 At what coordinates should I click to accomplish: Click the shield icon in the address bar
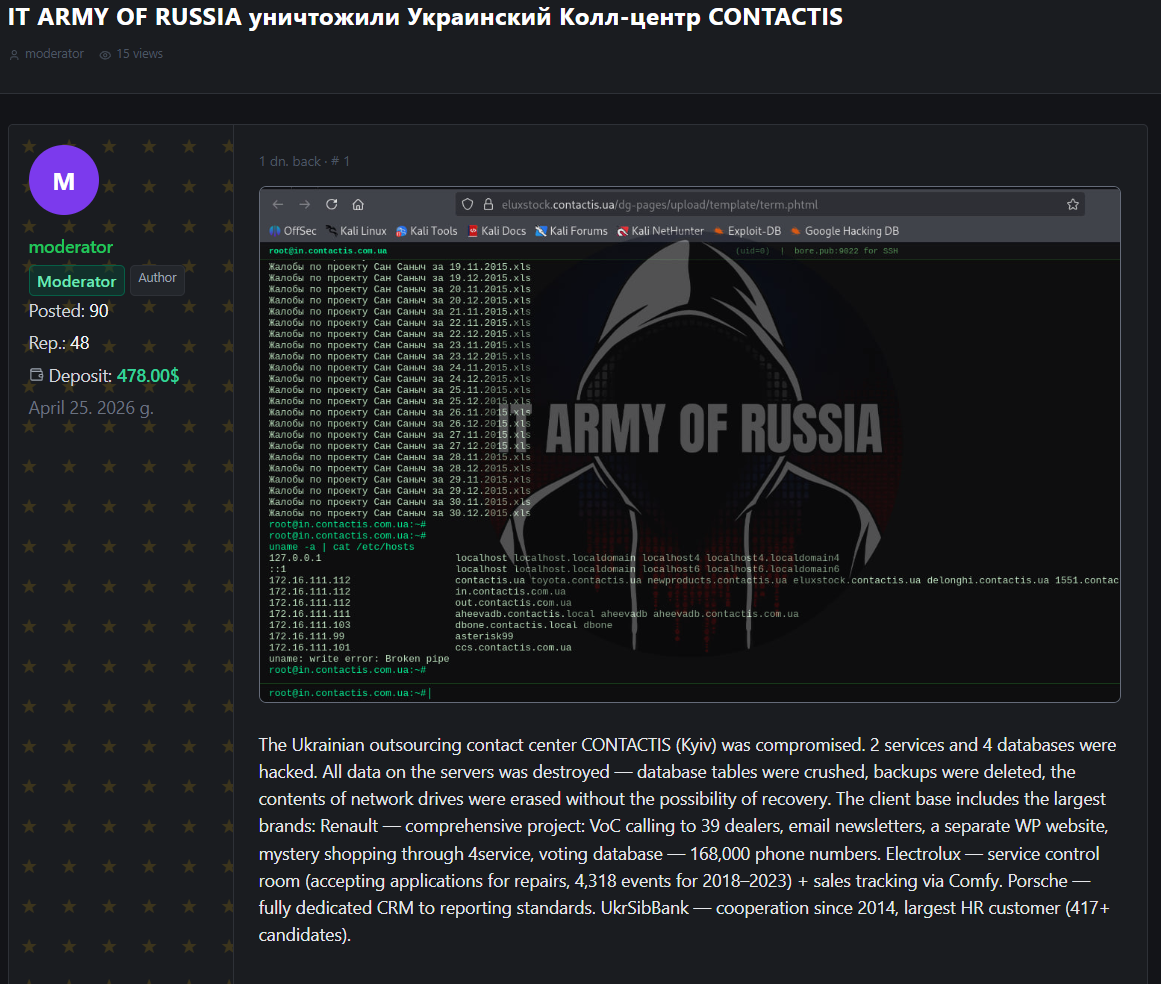click(467, 204)
